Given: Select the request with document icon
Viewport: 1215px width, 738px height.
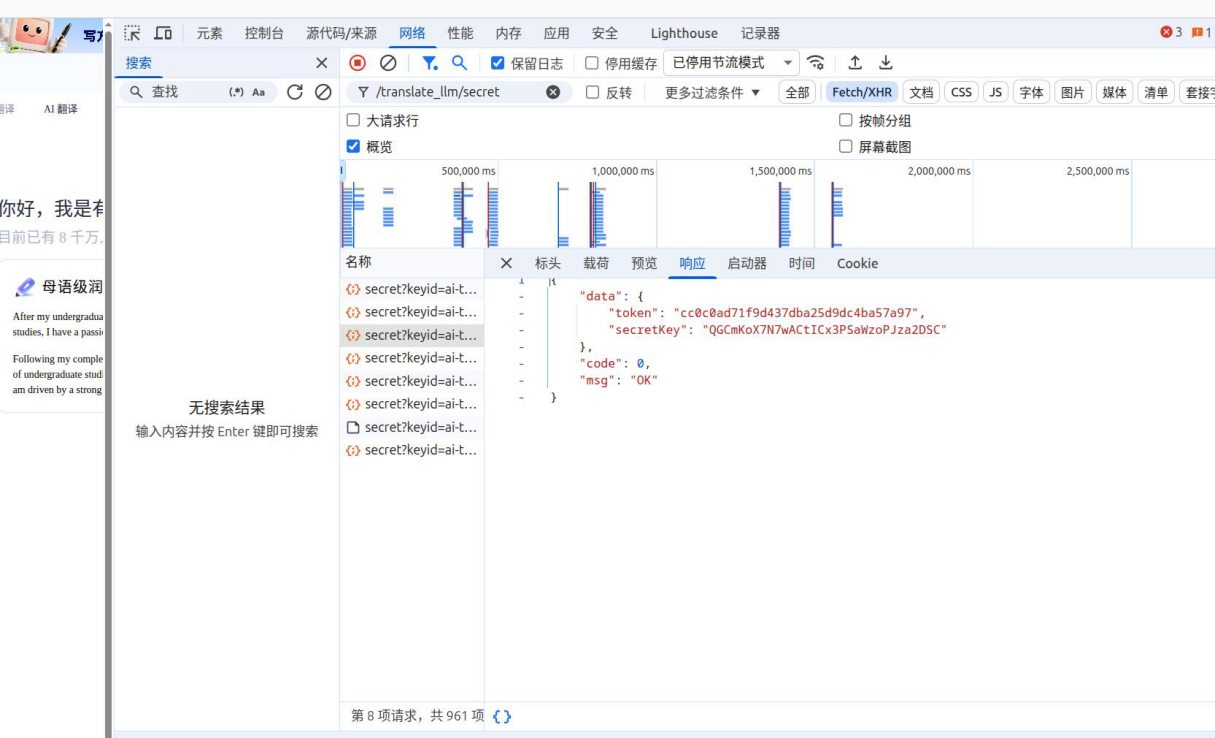Looking at the screenshot, I should 412,427.
